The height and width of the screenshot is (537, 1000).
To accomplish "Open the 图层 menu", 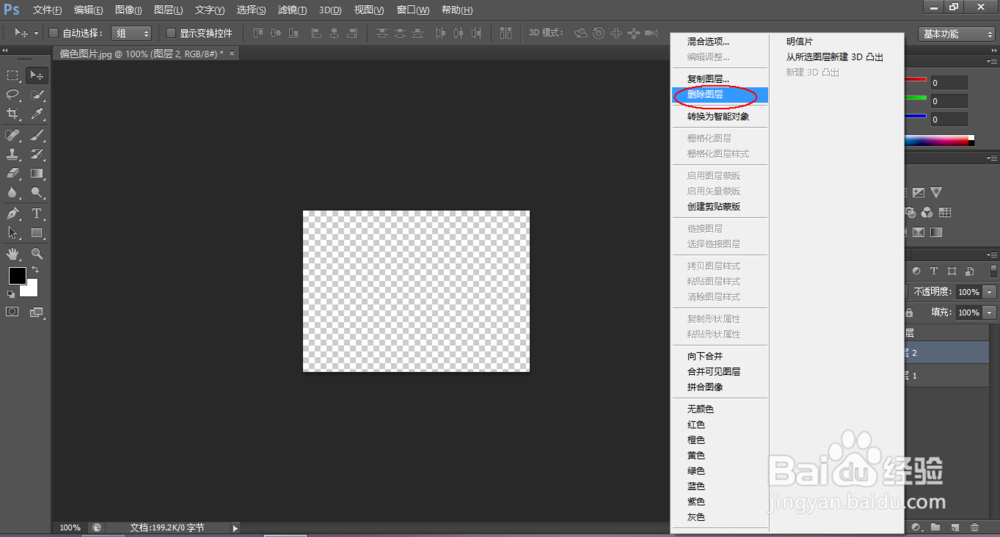I will pos(168,10).
